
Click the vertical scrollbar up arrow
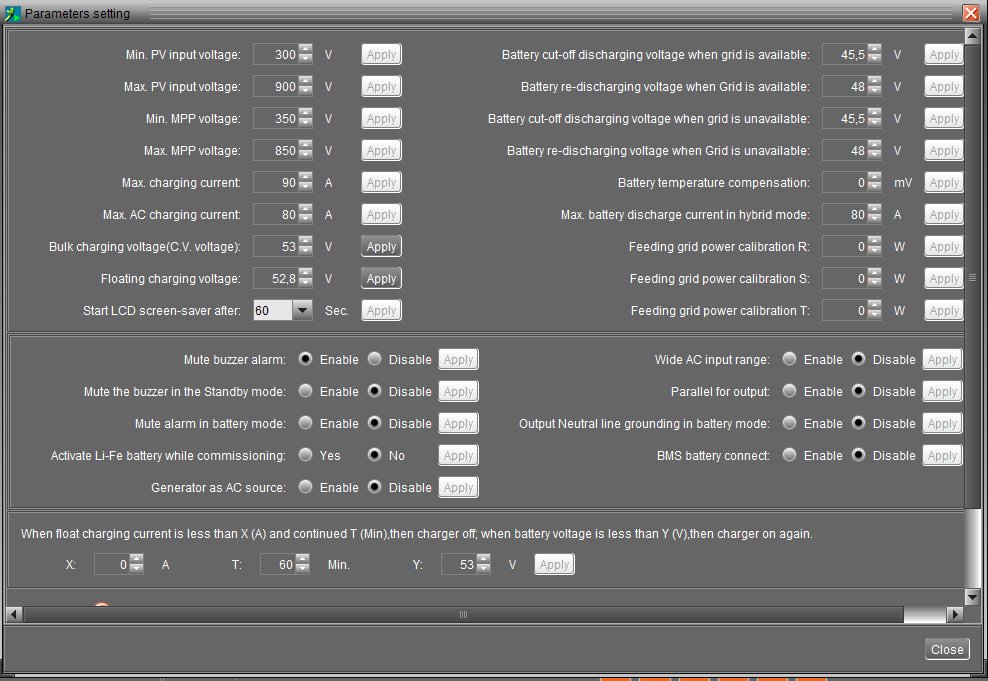click(972, 37)
